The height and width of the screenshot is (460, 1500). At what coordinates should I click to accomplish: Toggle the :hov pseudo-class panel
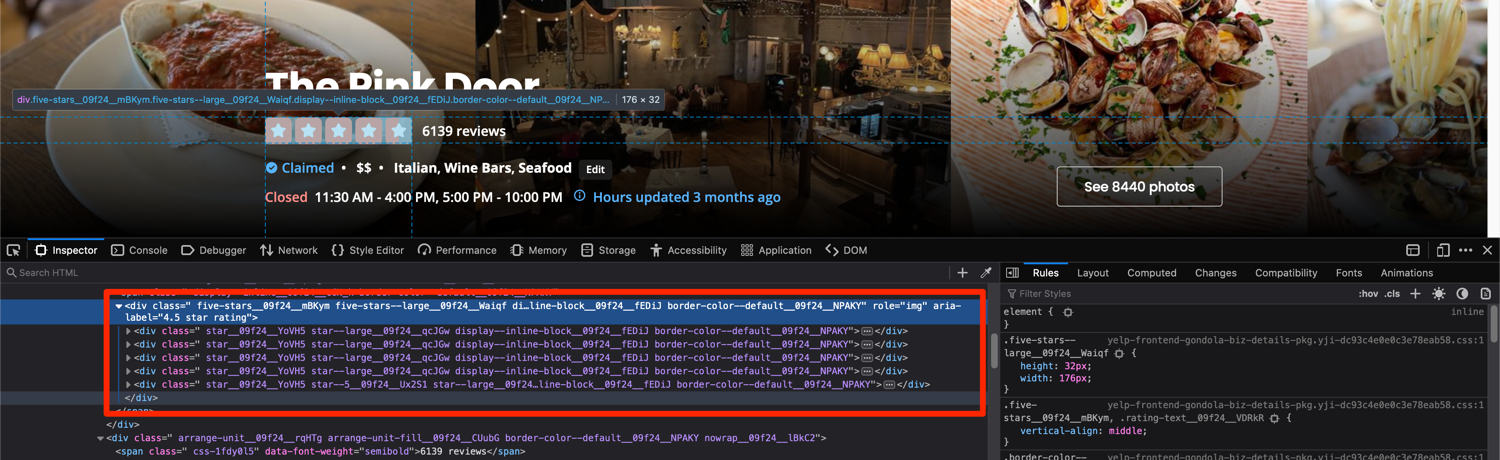(1368, 294)
